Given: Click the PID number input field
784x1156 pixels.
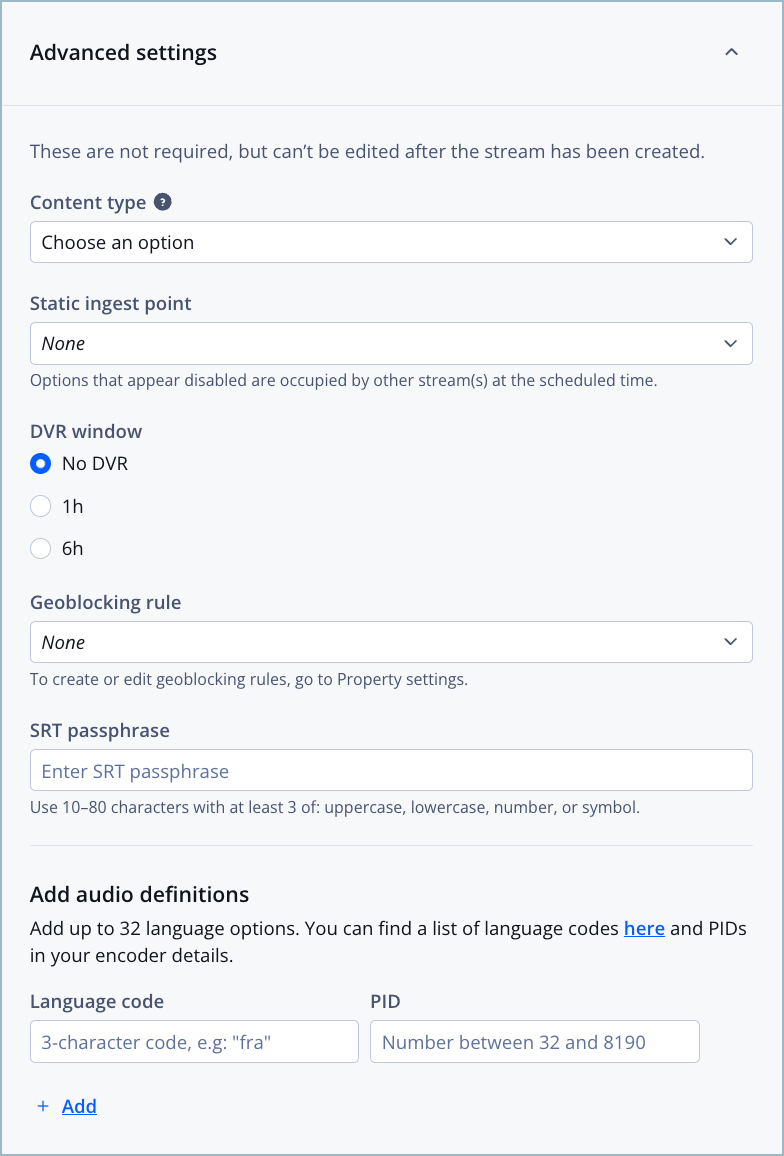Looking at the screenshot, I should tap(534, 1041).
